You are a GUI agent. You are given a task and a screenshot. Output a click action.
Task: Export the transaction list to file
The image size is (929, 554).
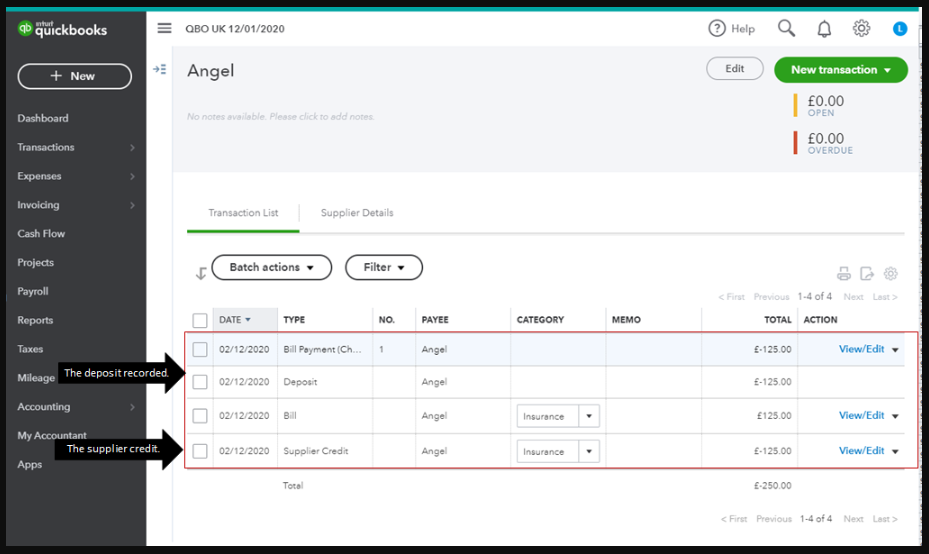point(867,274)
